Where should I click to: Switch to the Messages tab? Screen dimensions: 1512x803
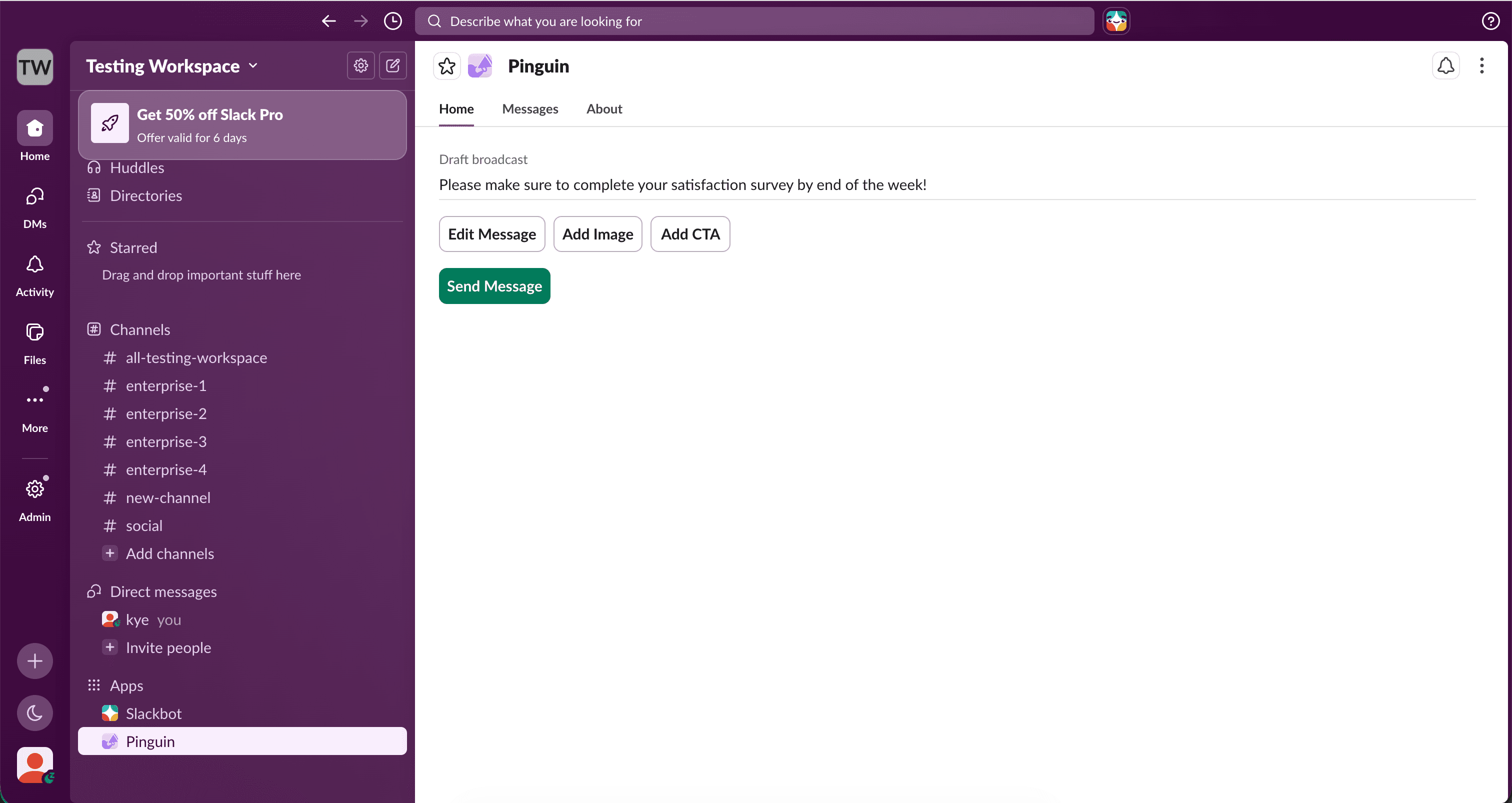[x=530, y=109]
